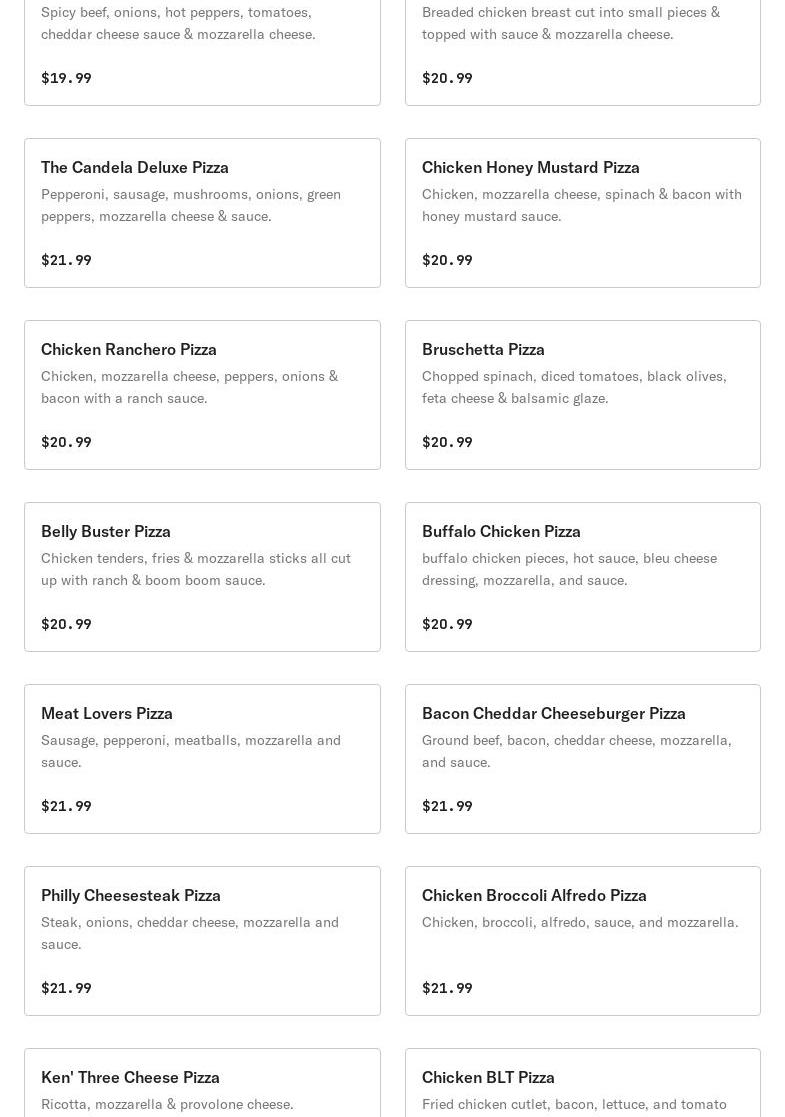Click The Candela Deluxe Pizza $21.99 price
Image resolution: width=785 pixels, height=1117 pixels.
(x=66, y=260)
